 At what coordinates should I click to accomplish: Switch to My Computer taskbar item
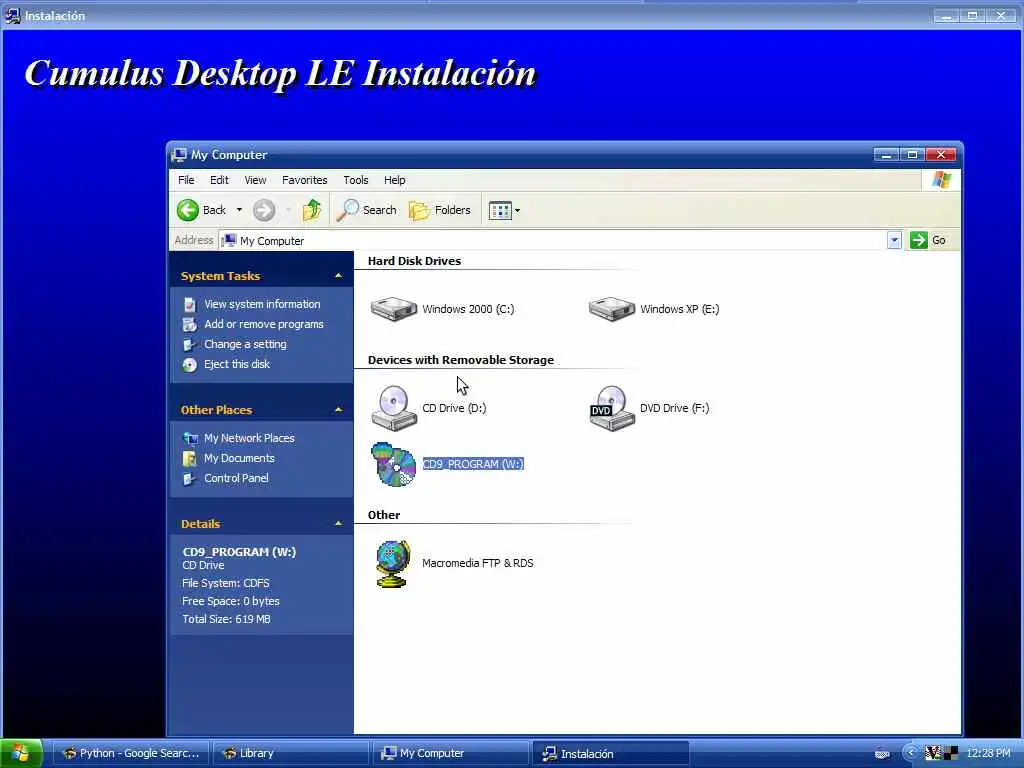coord(451,753)
